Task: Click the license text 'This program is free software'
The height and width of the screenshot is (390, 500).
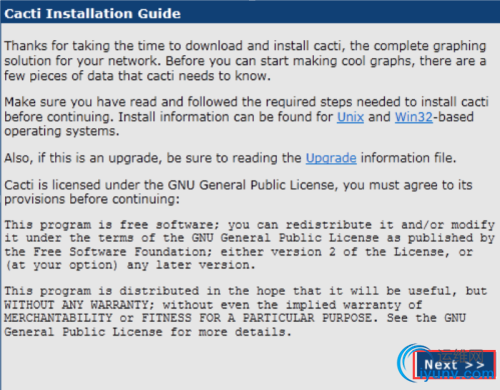Action: pyautogui.click(x=249, y=245)
